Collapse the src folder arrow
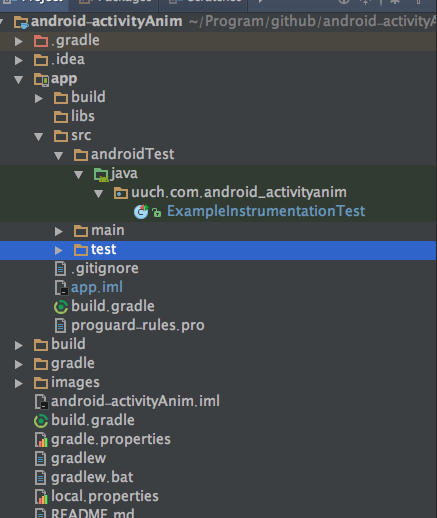Viewport: 437px width, 518px height. [39, 136]
